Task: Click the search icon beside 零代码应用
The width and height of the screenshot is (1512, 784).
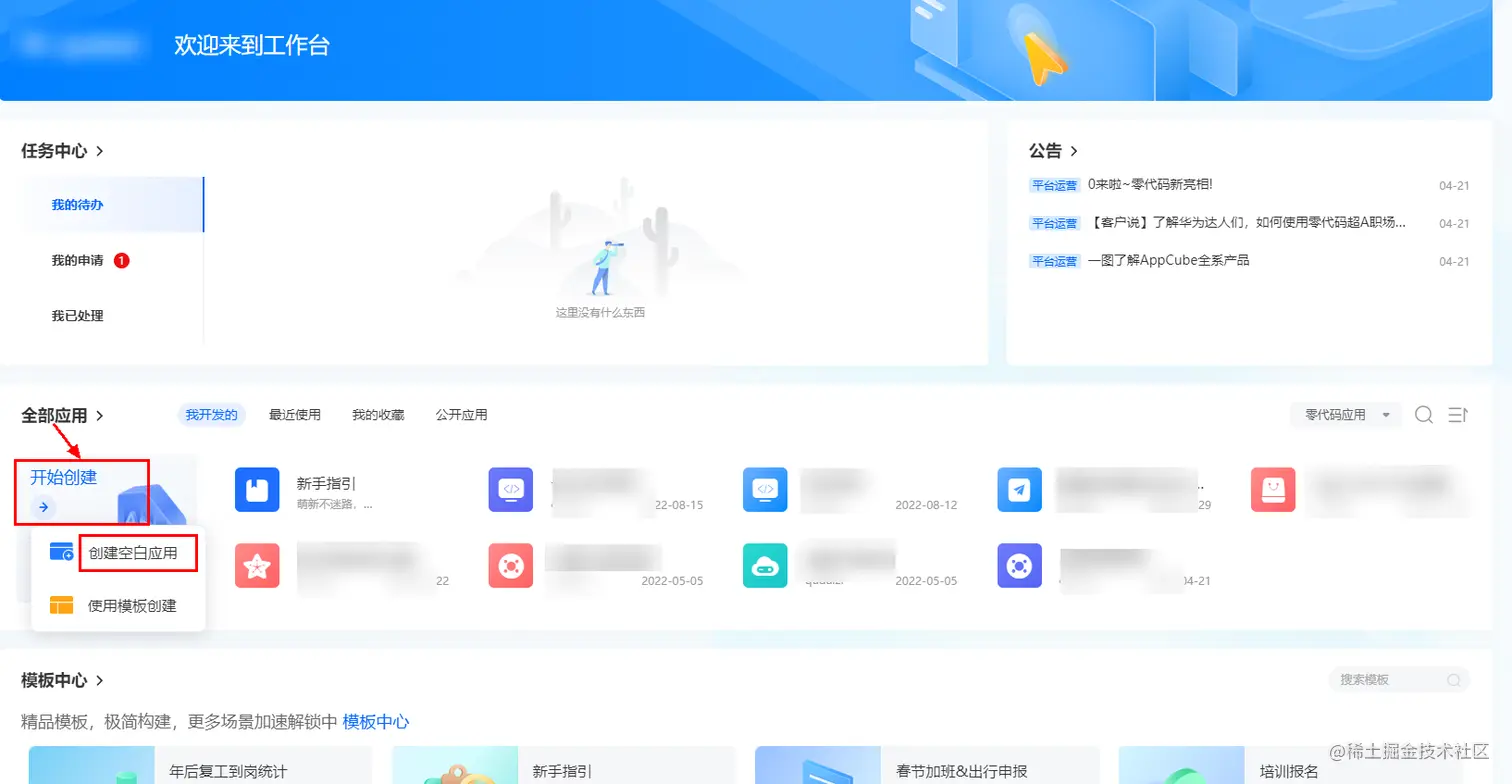Action: coord(1424,414)
